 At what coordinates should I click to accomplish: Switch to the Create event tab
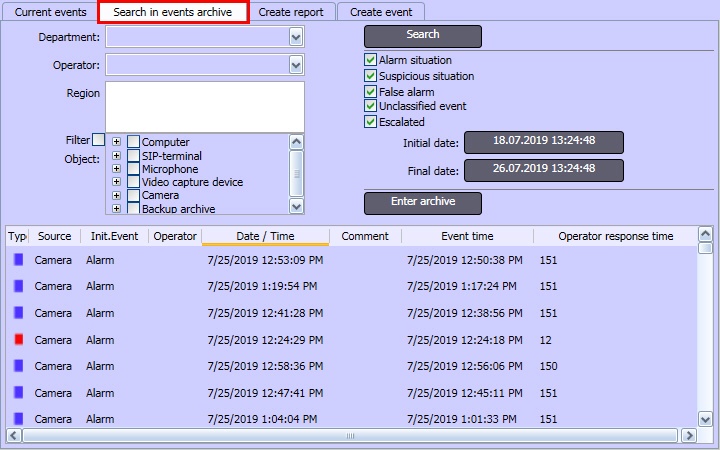[381, 12]
